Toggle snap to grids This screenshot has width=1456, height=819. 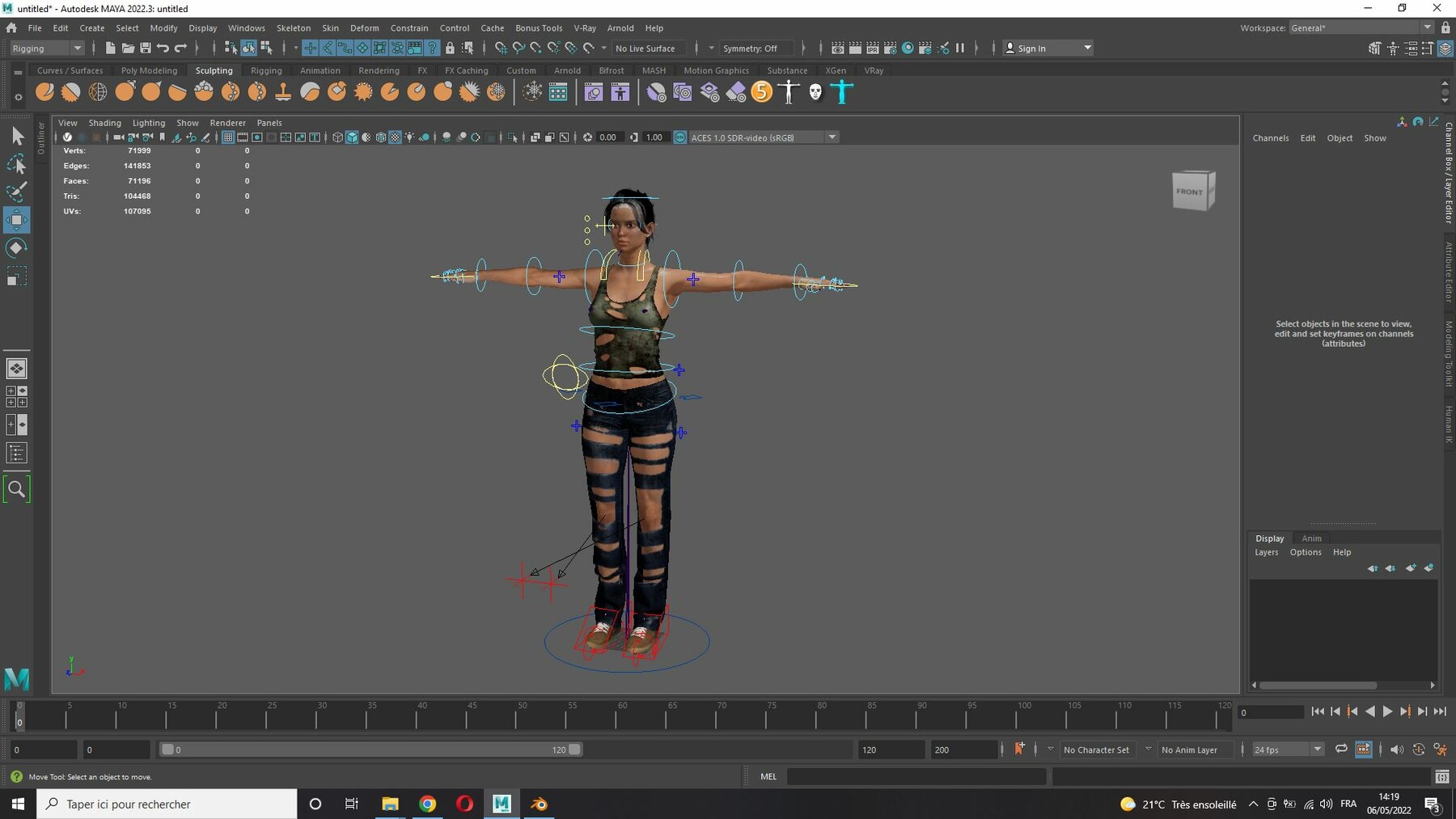[x=500, y=49]
